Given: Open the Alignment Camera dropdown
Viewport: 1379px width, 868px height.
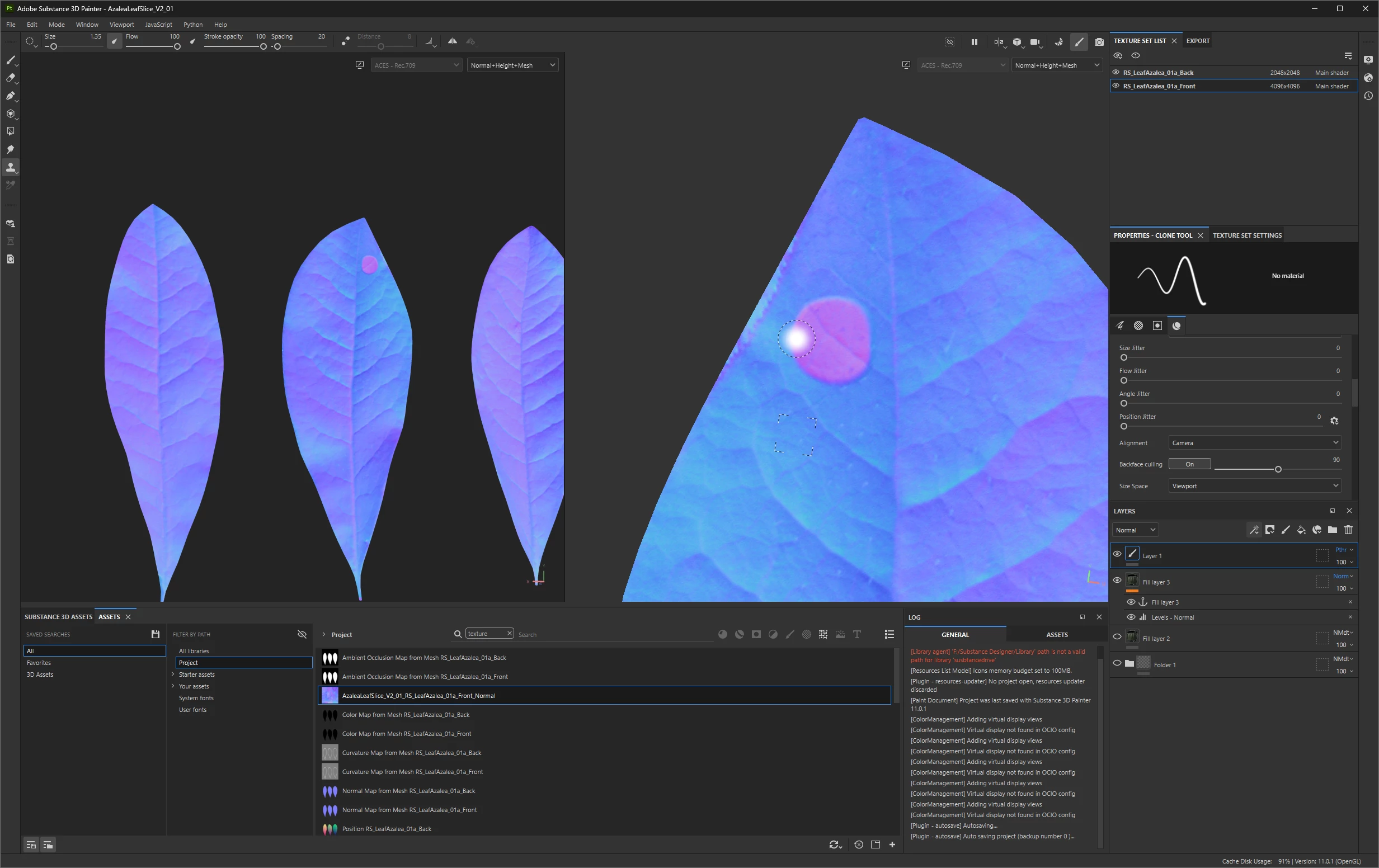Looking at the screenshot, I should coord(1254,442).
